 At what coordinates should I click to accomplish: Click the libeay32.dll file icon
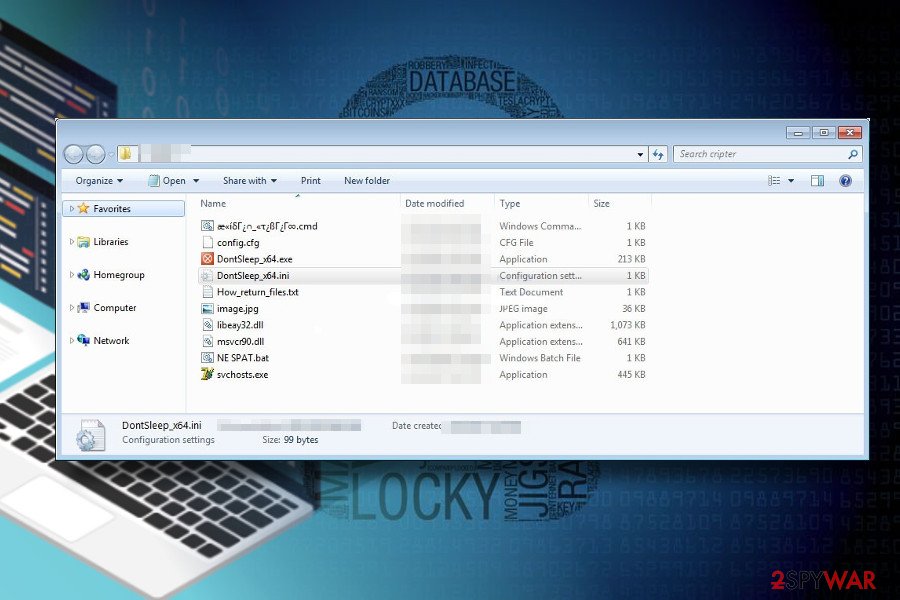207,325
